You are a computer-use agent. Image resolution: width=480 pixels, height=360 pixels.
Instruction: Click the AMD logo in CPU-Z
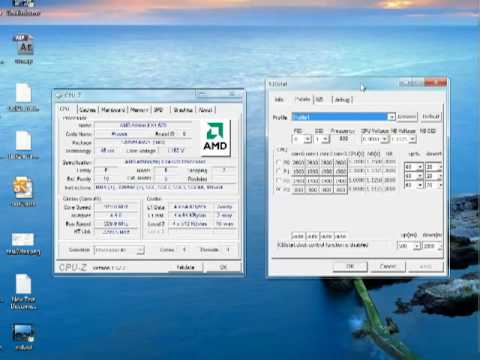[x=215, y=137]
